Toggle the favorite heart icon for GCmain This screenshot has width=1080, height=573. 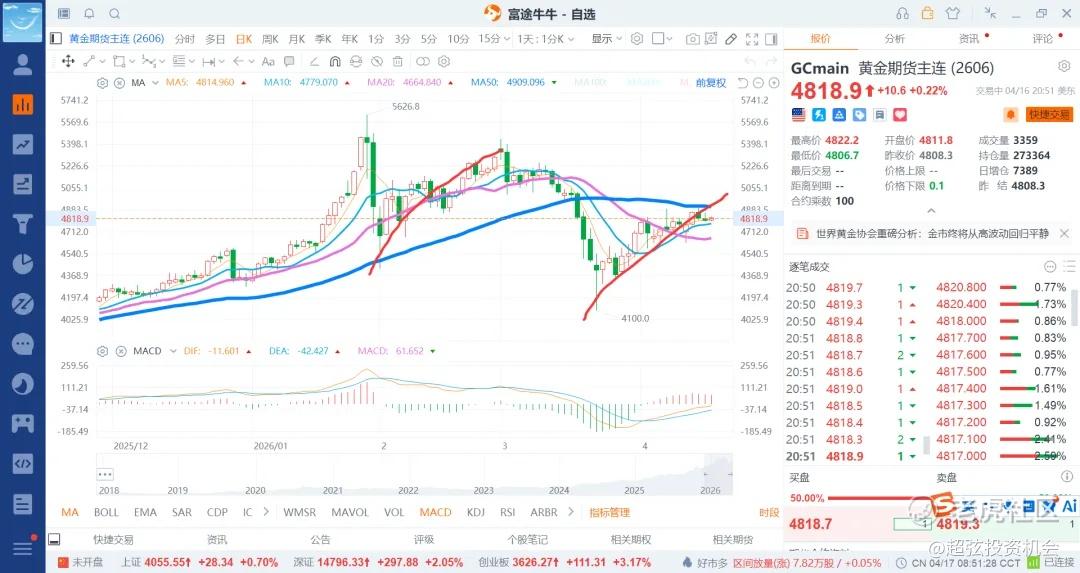click(x=900, y=114)
